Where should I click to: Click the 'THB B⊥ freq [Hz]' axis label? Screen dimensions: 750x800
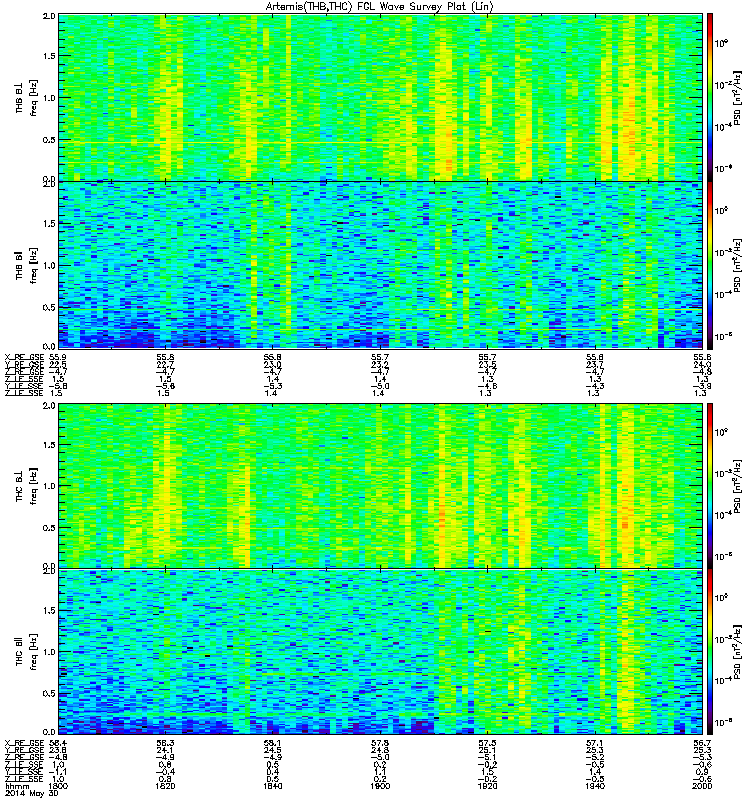click(26, 97)
